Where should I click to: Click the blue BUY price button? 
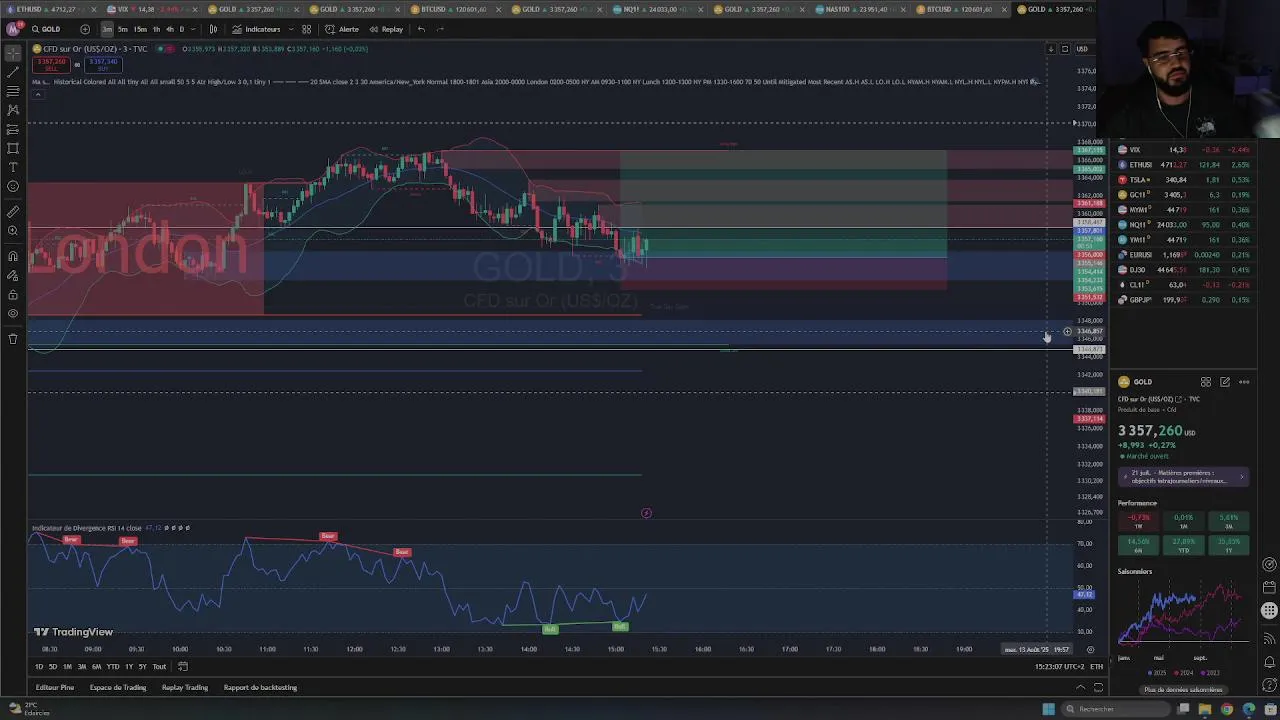point(103,64)
